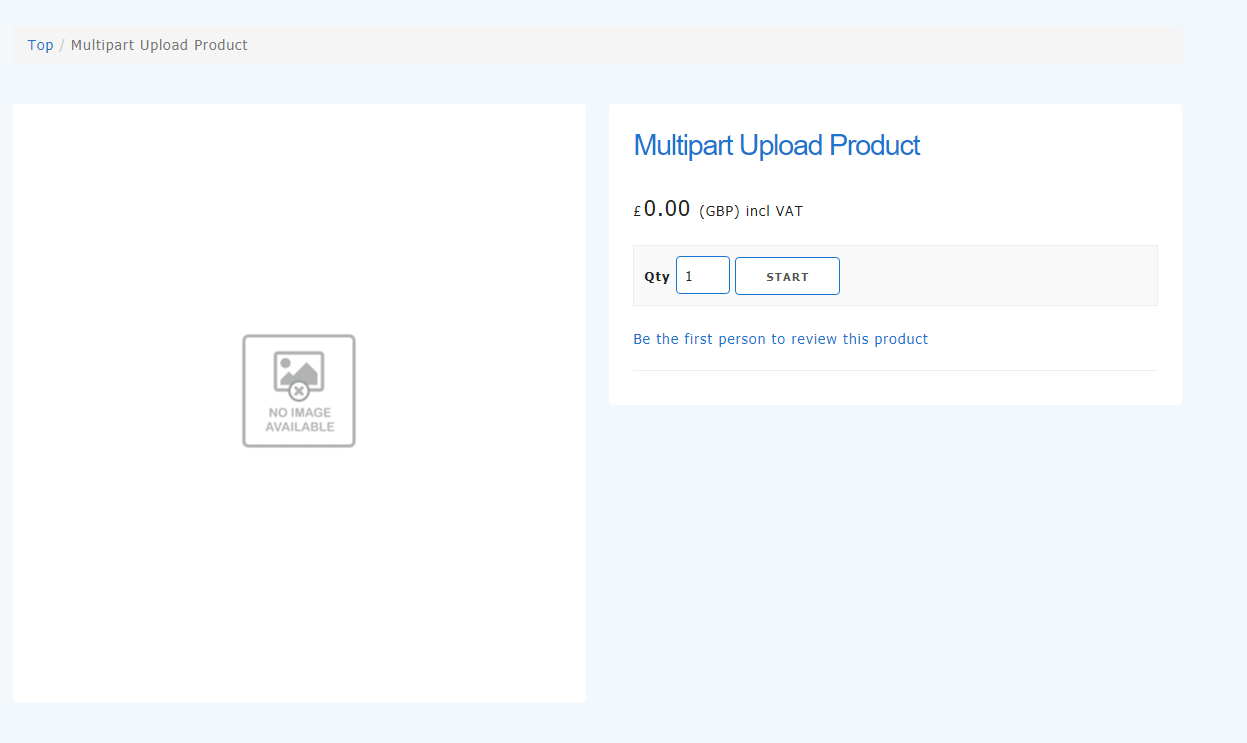Click the Top breadcrumb link
1247x743 pixels.
[x=40, y=45]
